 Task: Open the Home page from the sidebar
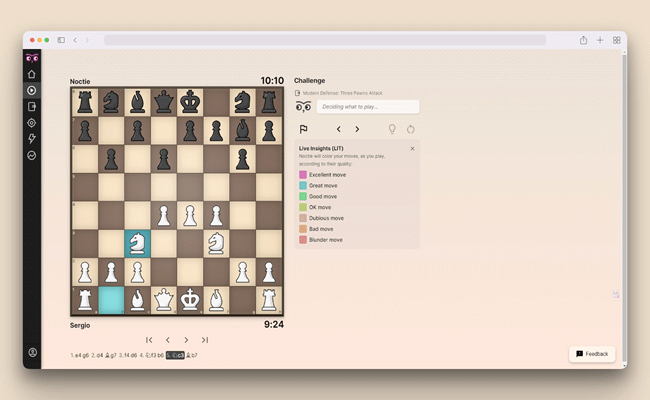coord(32,74)
